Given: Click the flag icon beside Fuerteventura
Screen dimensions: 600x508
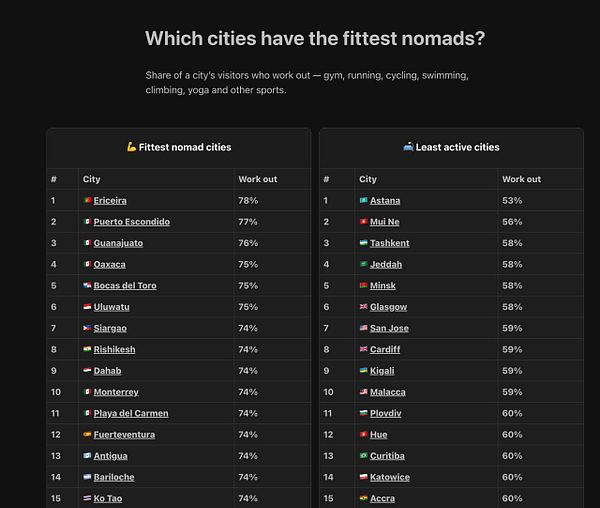Looking at the screenshot, I should point(87,434).
